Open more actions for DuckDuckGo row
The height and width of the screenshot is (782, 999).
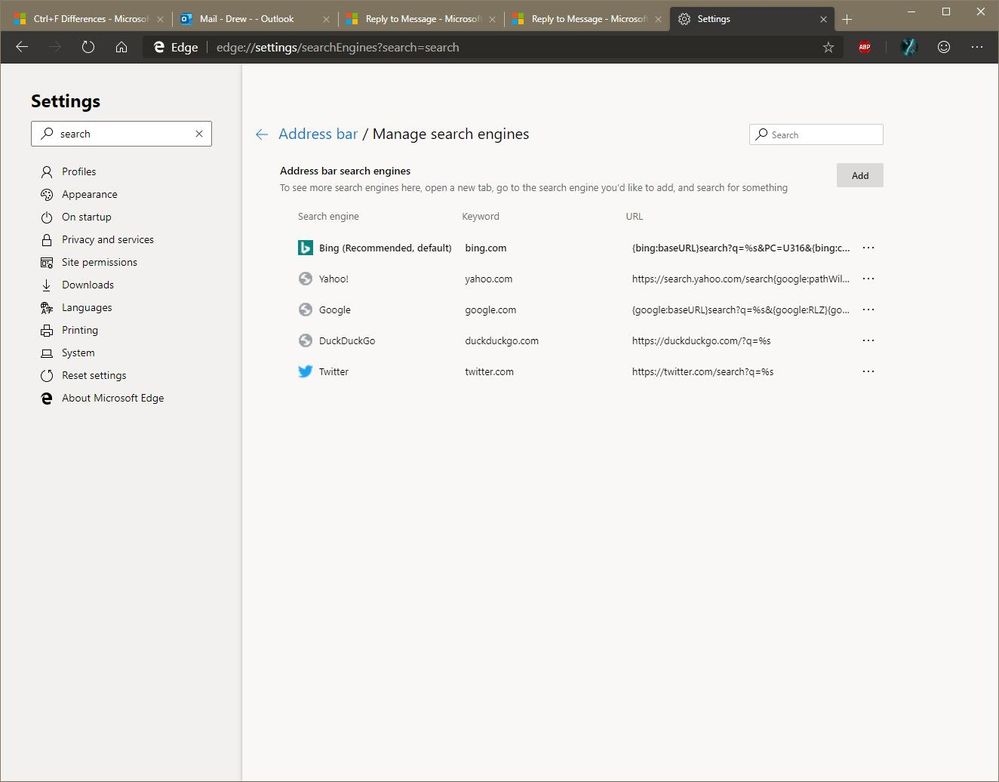[868, 340]
